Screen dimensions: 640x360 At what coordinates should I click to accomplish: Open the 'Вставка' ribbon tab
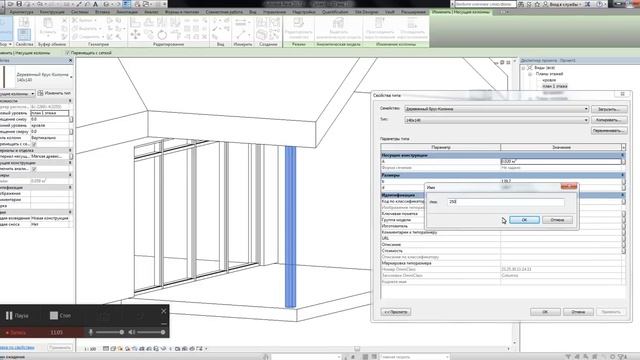(x=102, y=12)
